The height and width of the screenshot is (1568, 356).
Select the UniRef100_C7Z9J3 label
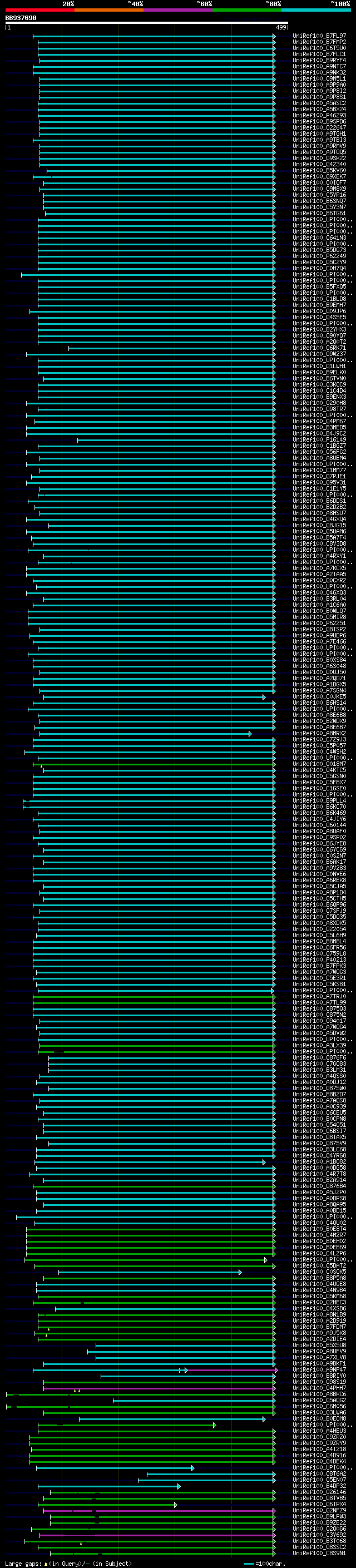coord(319,740)
